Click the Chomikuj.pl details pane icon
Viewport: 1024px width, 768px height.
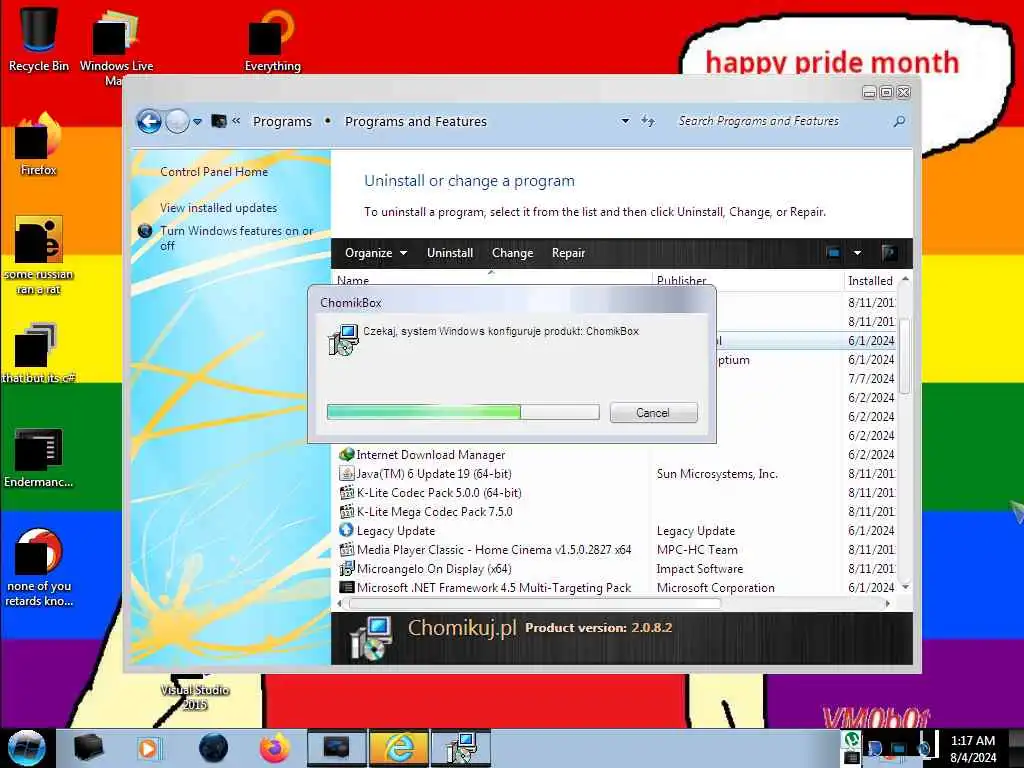pos(372,638)
